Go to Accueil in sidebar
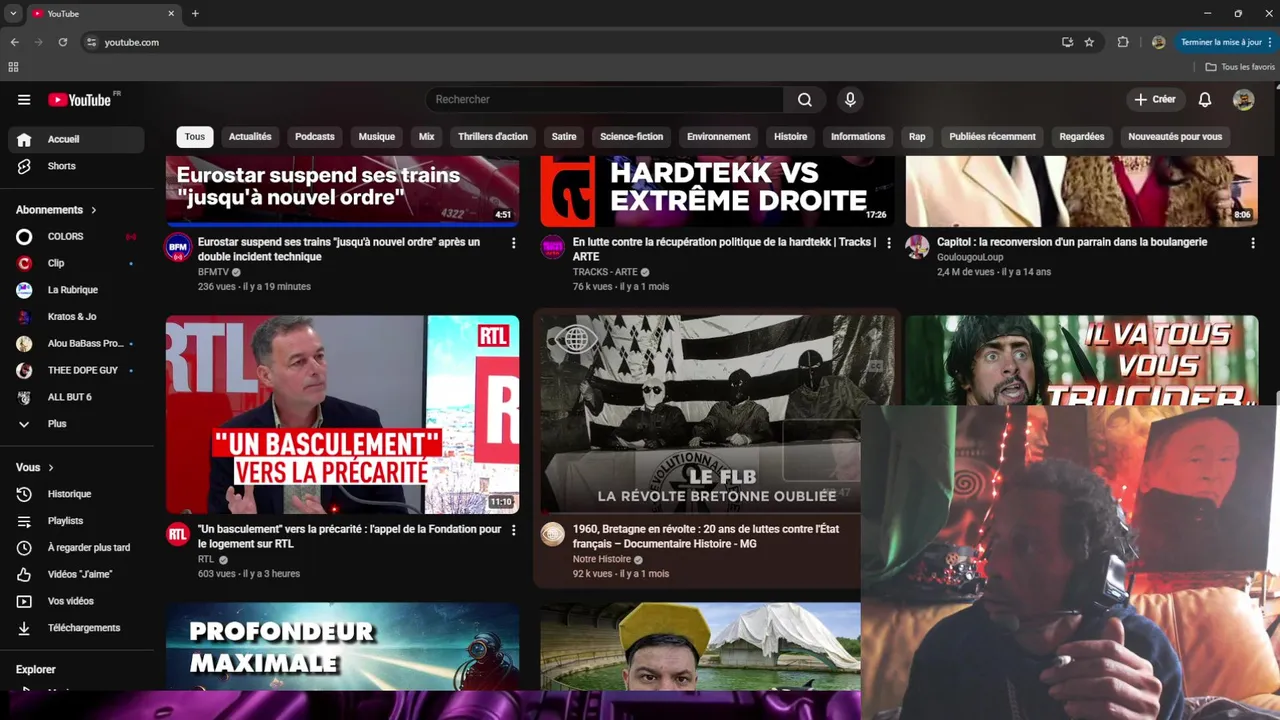 pyautogui.click(x=76, y=139)
